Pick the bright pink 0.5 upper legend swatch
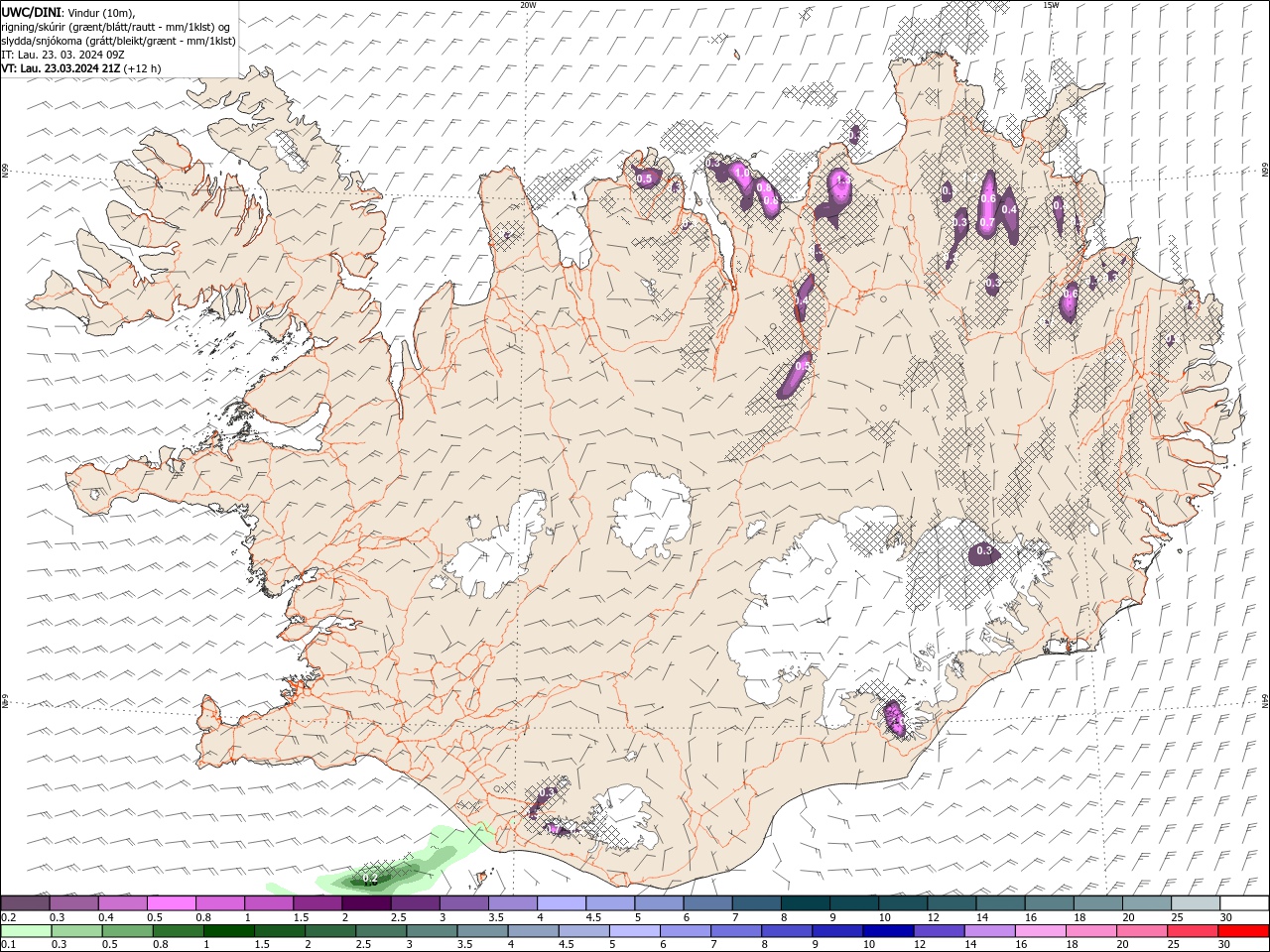The image size is (1270, 952). pos(172,903)
